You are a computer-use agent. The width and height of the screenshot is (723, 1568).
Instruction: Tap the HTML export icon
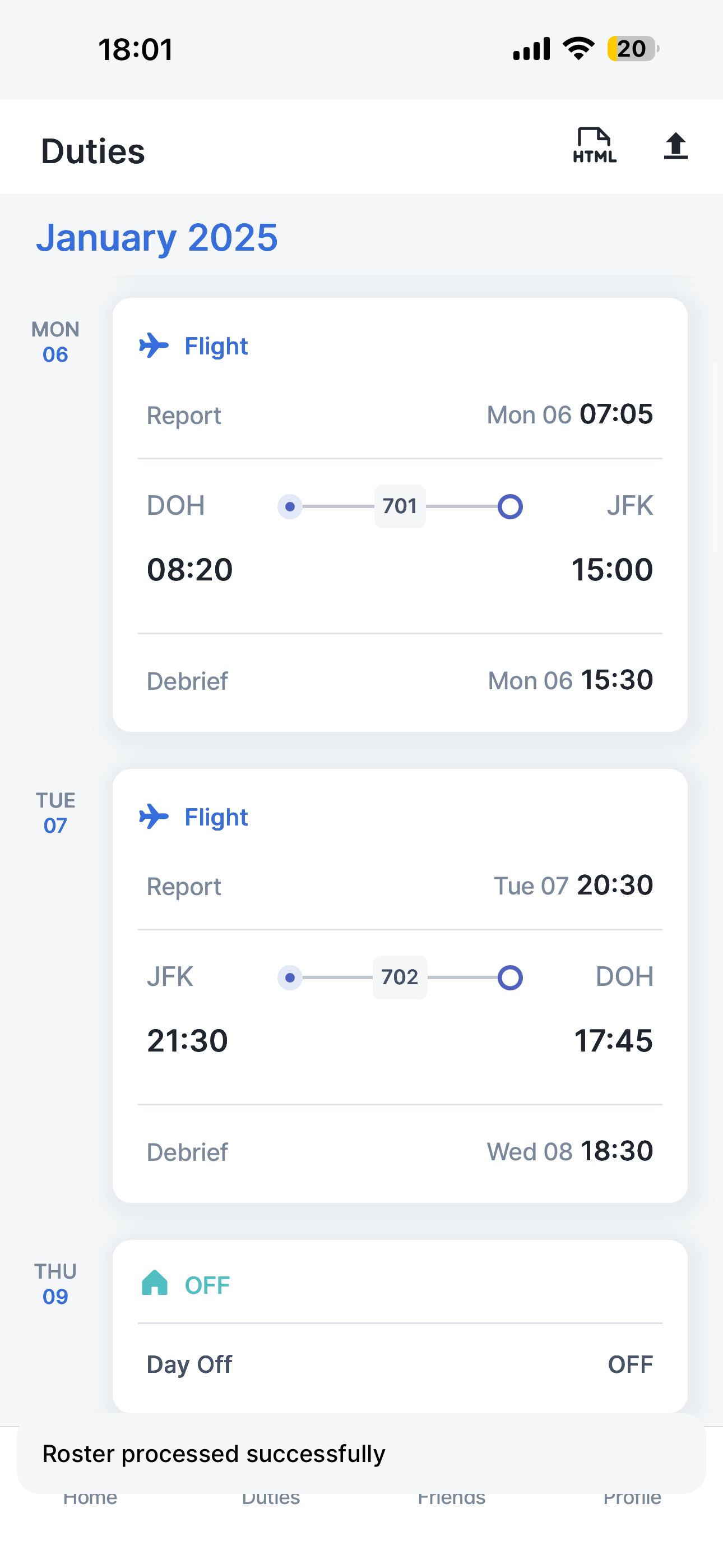click(x=594, y=146)
